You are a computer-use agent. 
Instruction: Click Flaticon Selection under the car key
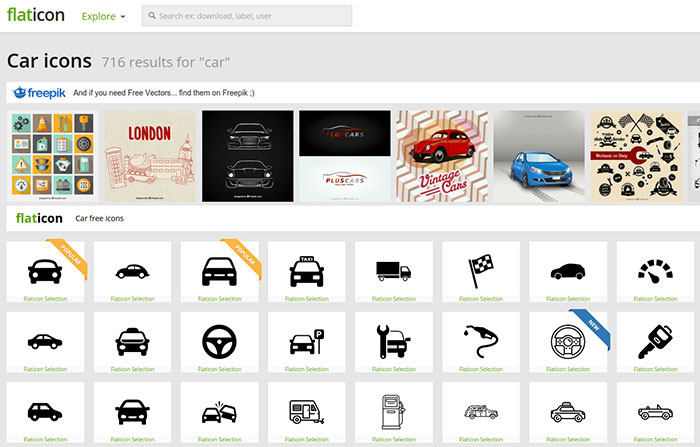tap(655, 369)
